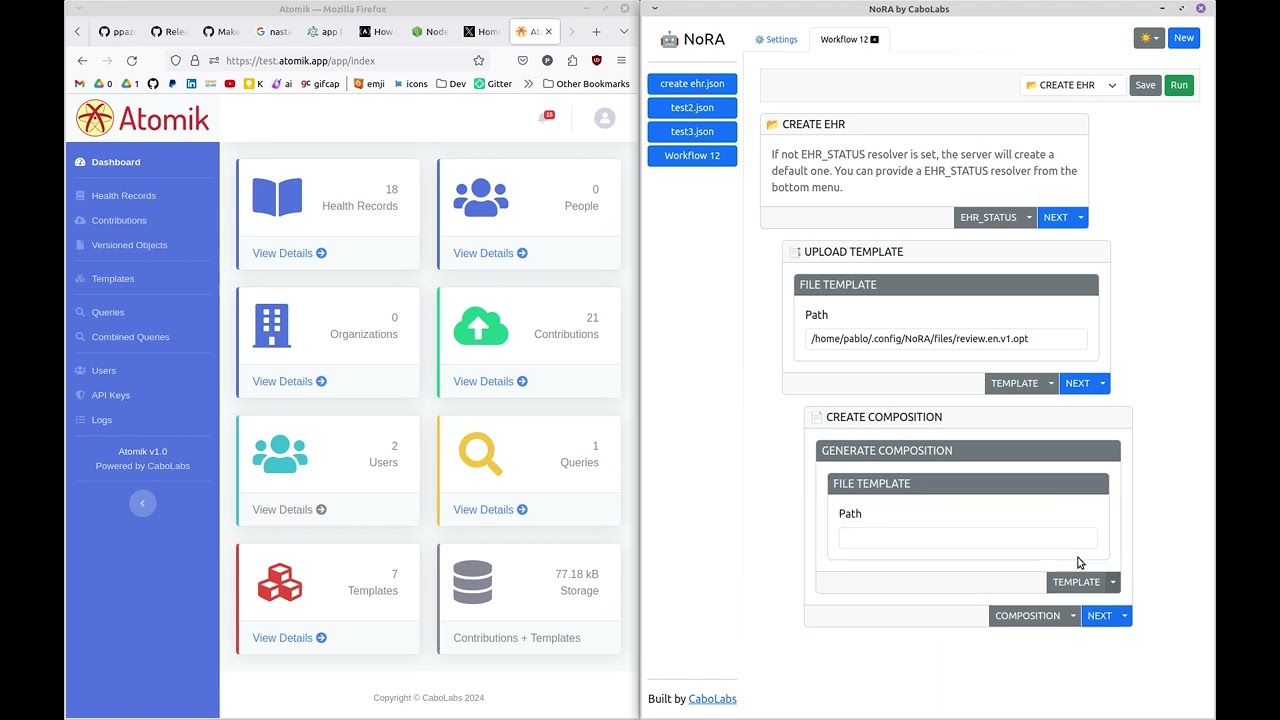Click the Storage database icon

click(472, 582)
